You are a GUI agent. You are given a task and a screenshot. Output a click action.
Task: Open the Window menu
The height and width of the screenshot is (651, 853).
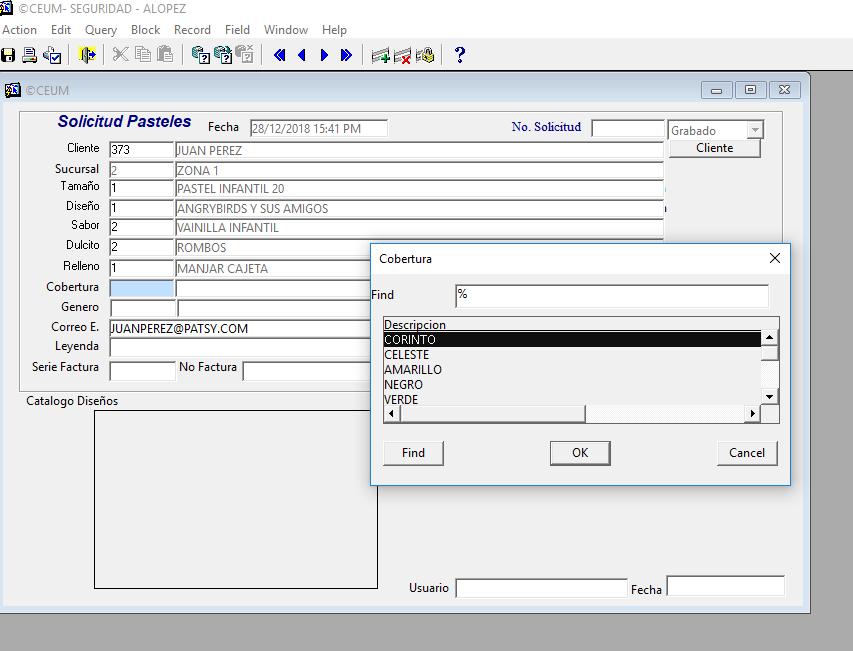tap(286, 30)
